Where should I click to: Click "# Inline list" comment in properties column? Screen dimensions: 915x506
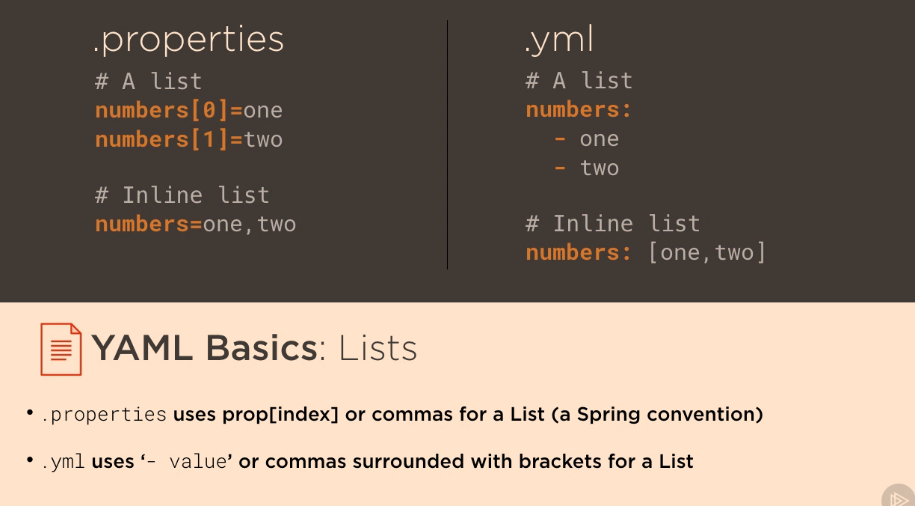(182, 195)
